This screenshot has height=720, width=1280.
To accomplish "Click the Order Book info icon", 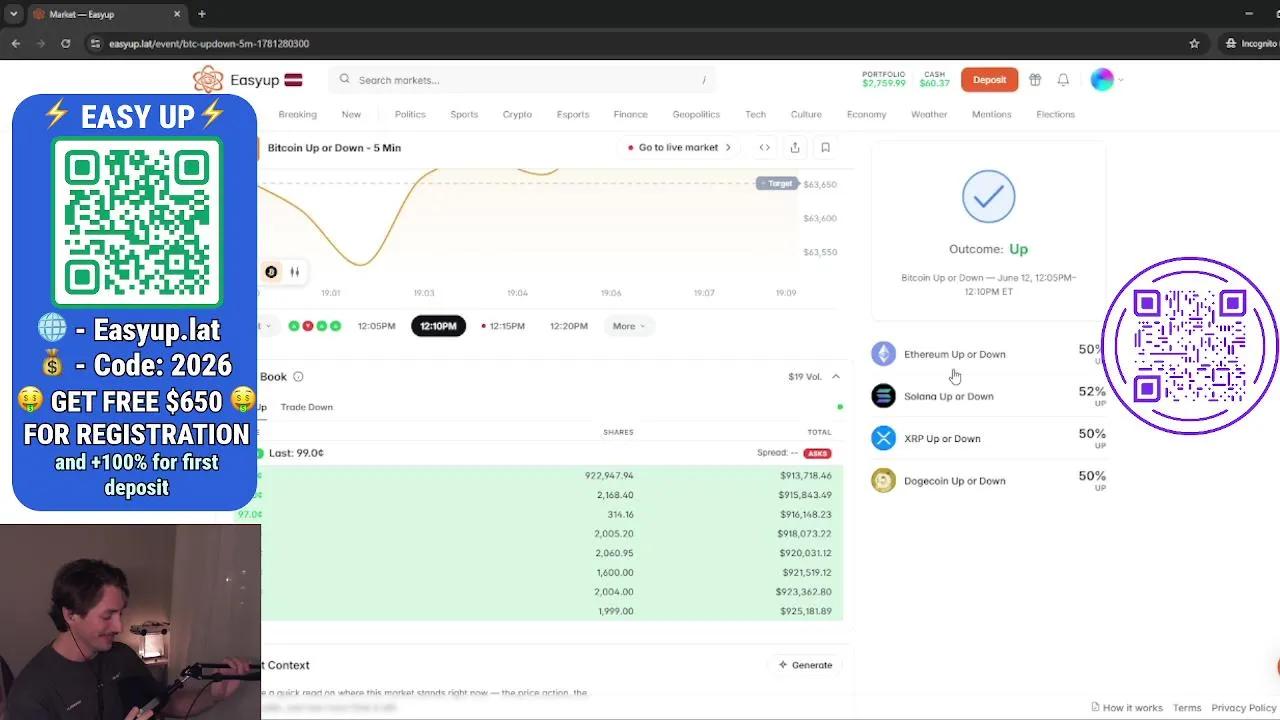I will click(x=298, y=377).
